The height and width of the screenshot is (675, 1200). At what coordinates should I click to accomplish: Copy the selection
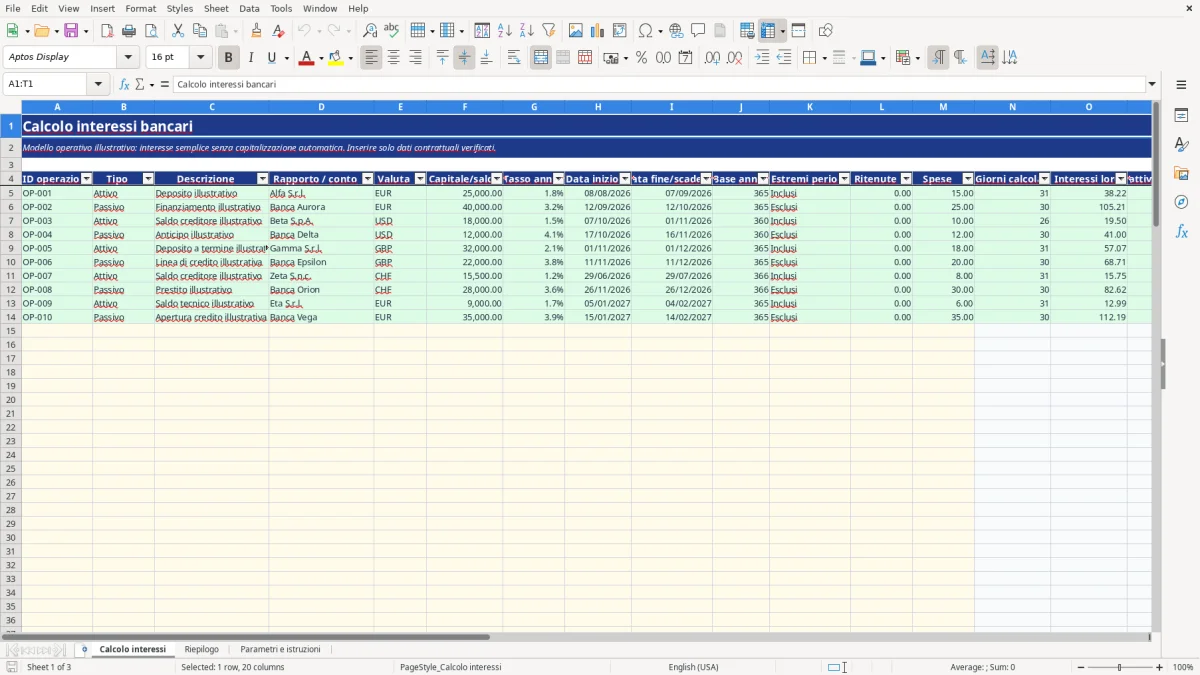(x=200, y=31)
